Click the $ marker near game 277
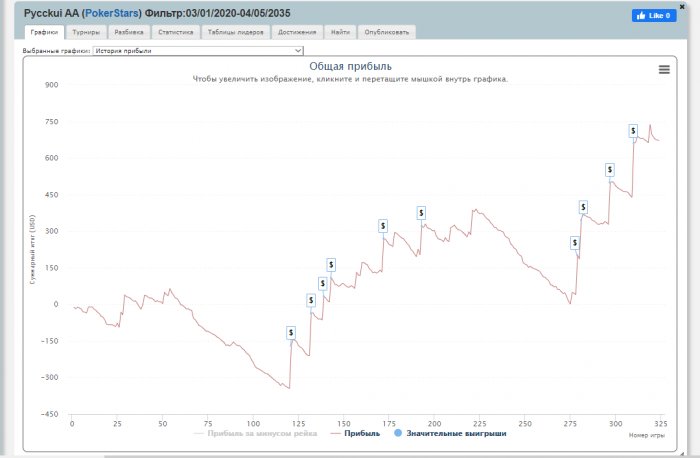 click(x=575, y=243)
